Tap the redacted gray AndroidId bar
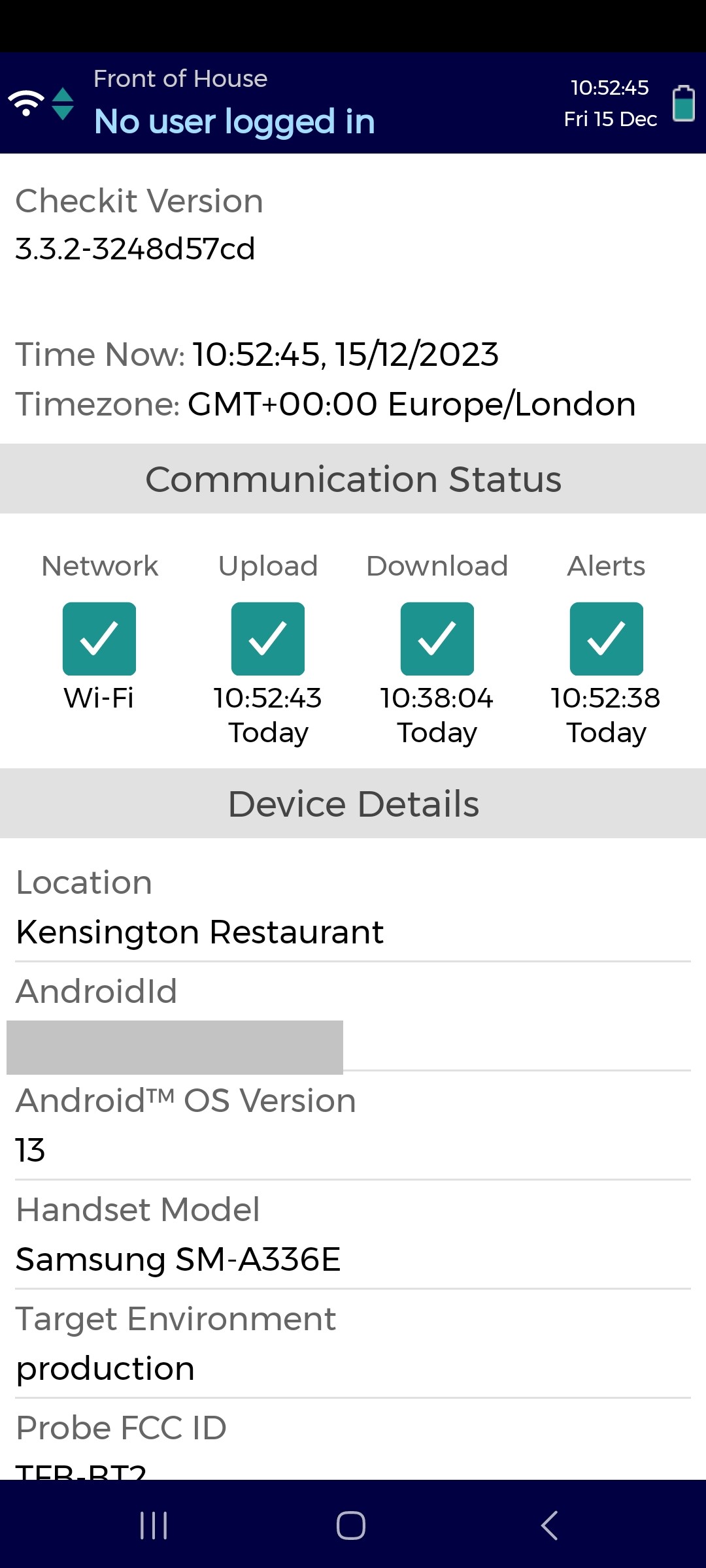The height and width of the screenshot is (1568, 706). point(175,1046)
